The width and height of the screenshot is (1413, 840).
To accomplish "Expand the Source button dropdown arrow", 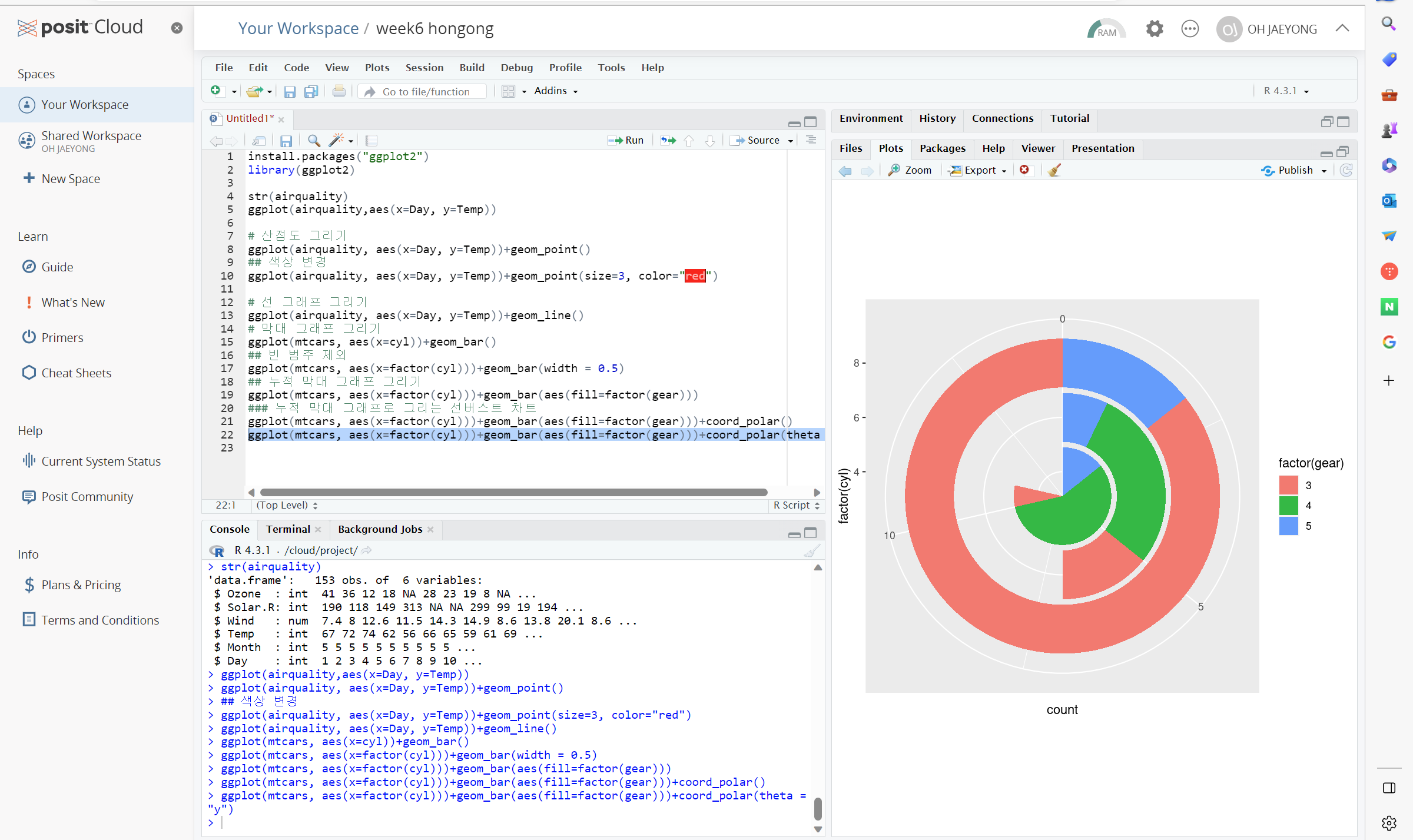I will [x=791, y=141].
